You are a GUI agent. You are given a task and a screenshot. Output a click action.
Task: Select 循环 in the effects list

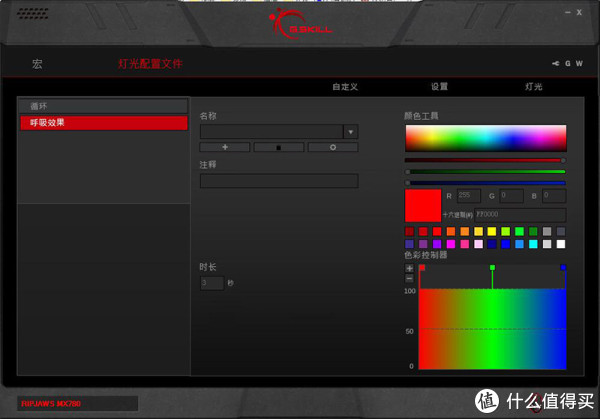104,106
